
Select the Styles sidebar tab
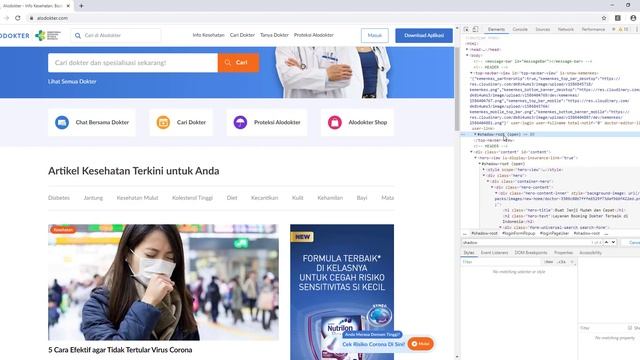tap(469, 253)
